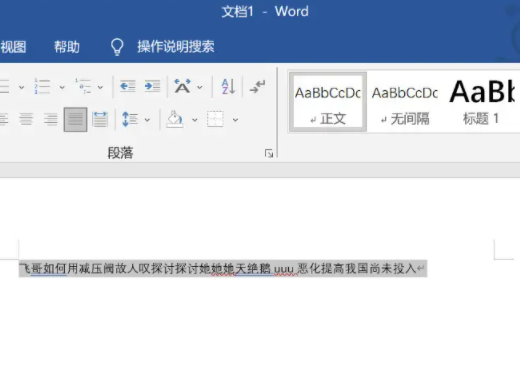Click the Chinese layout icon

pyautogui.click(x=182, y=86)
